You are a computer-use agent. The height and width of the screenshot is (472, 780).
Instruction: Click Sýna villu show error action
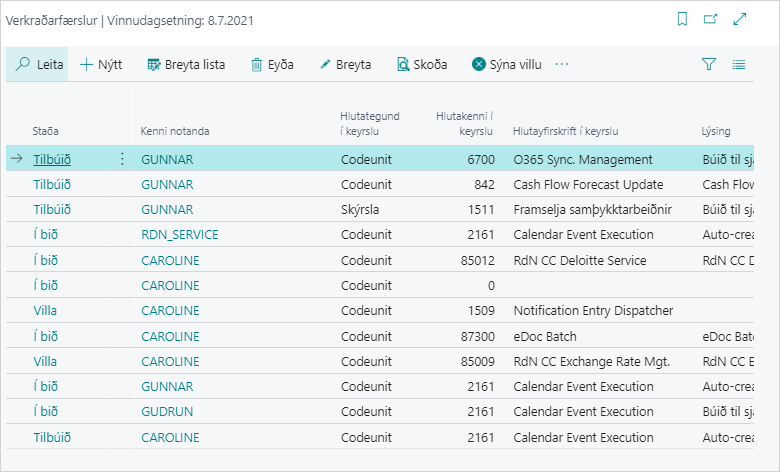(x=507, y=64)
